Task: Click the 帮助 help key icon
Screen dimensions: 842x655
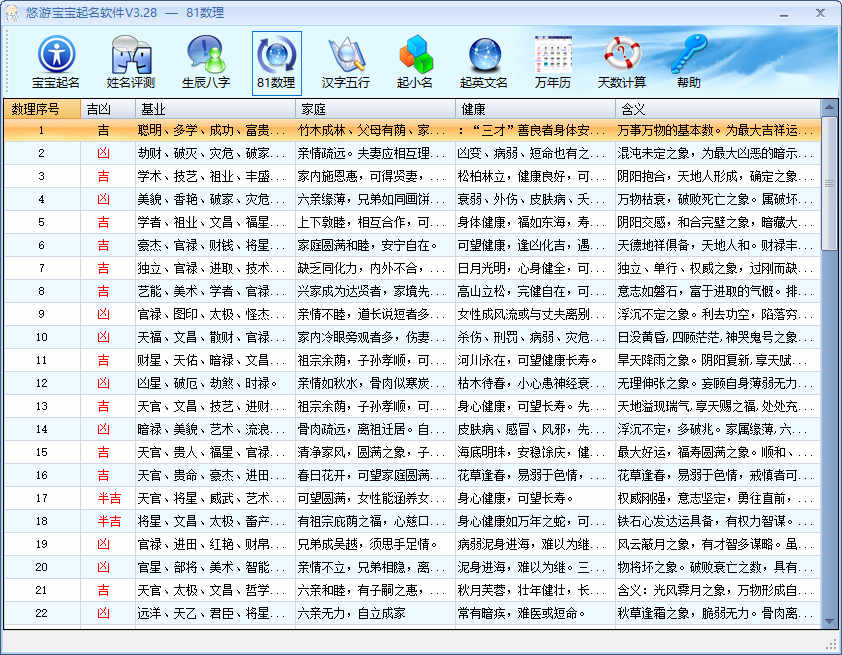Action: click(691, 55)
